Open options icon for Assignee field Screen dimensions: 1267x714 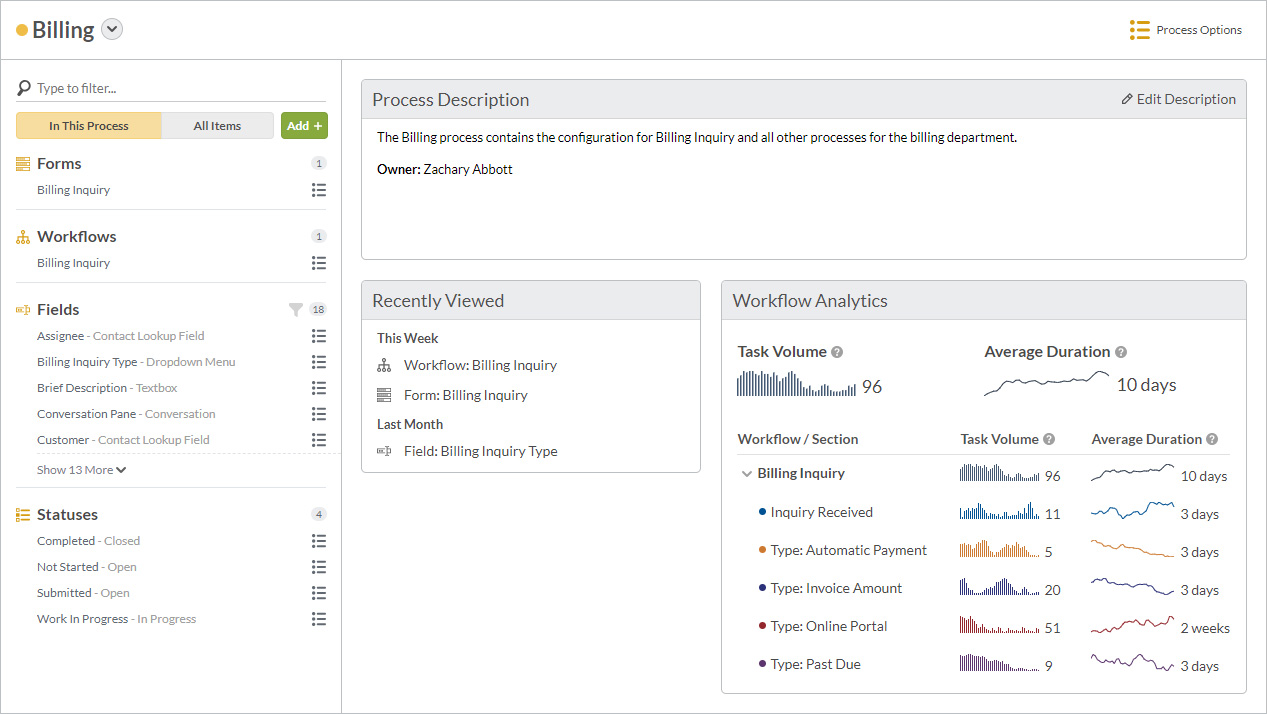319,336
